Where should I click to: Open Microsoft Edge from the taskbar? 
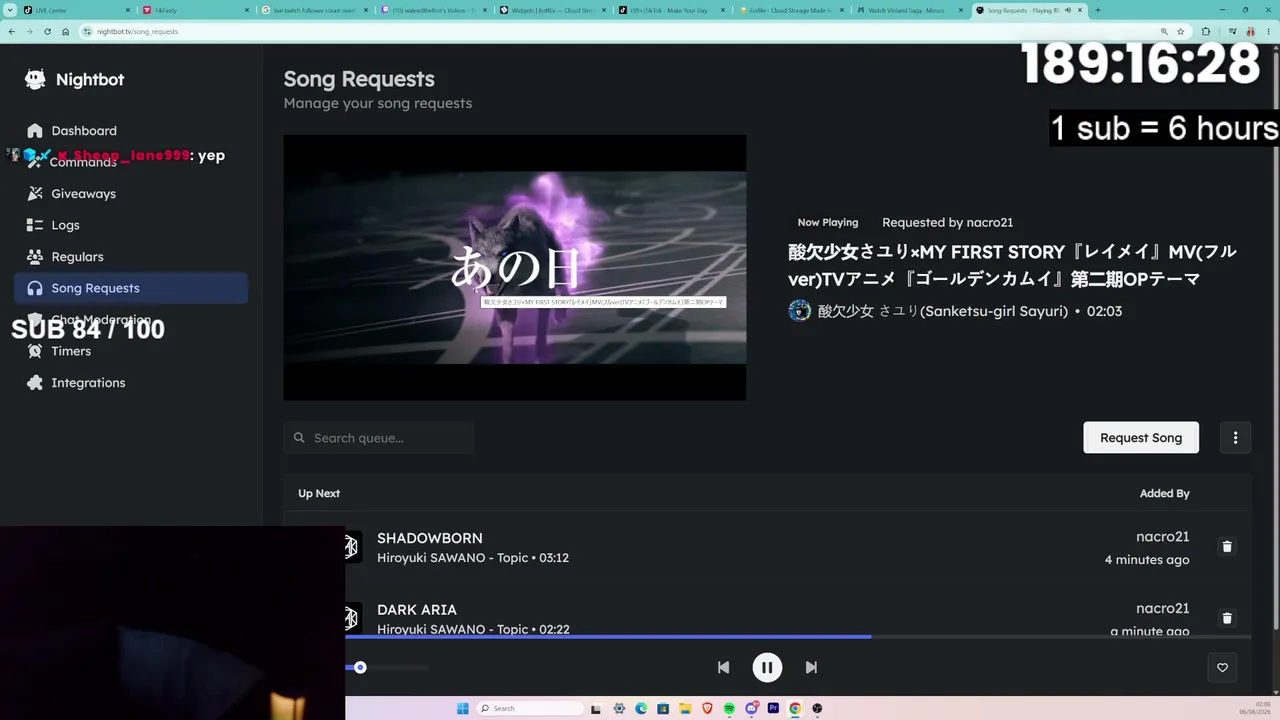641,708
